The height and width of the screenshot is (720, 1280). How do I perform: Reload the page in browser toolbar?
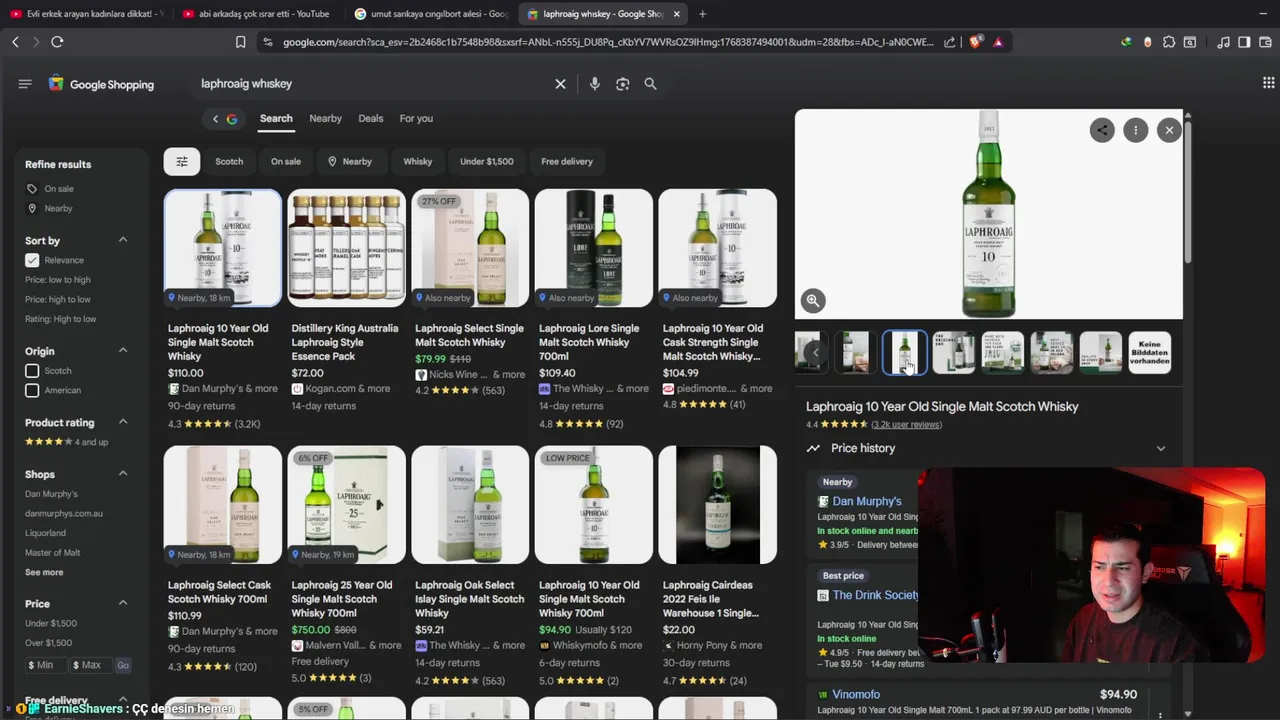click(57, 42)
